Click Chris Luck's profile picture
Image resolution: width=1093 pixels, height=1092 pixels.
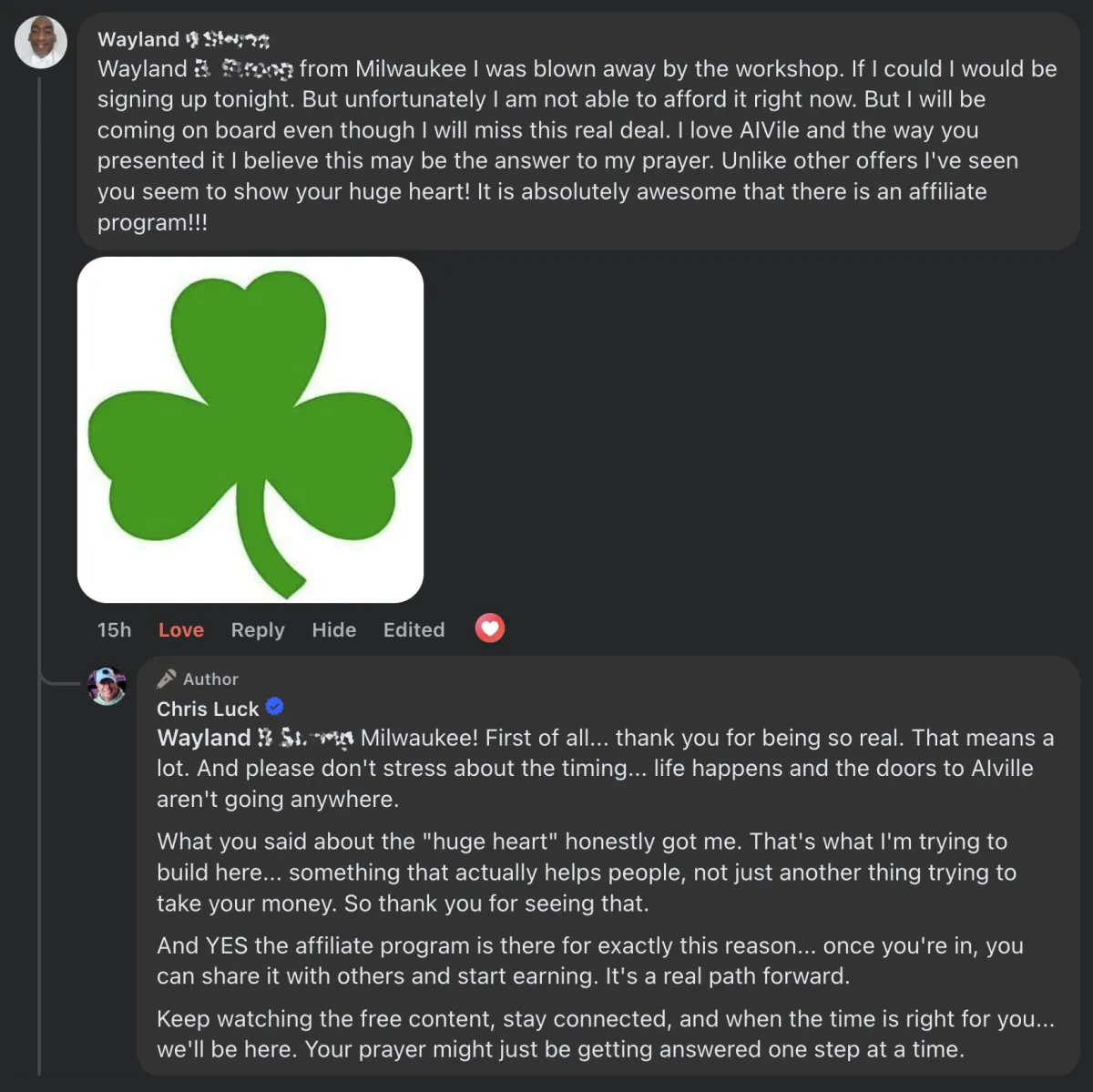point(107,686)
